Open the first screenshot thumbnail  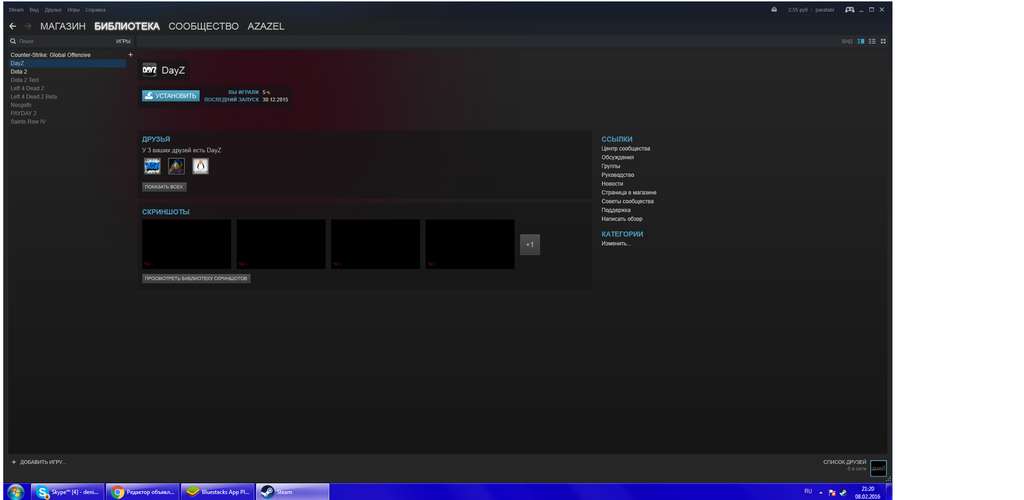[x=187, y=244]
